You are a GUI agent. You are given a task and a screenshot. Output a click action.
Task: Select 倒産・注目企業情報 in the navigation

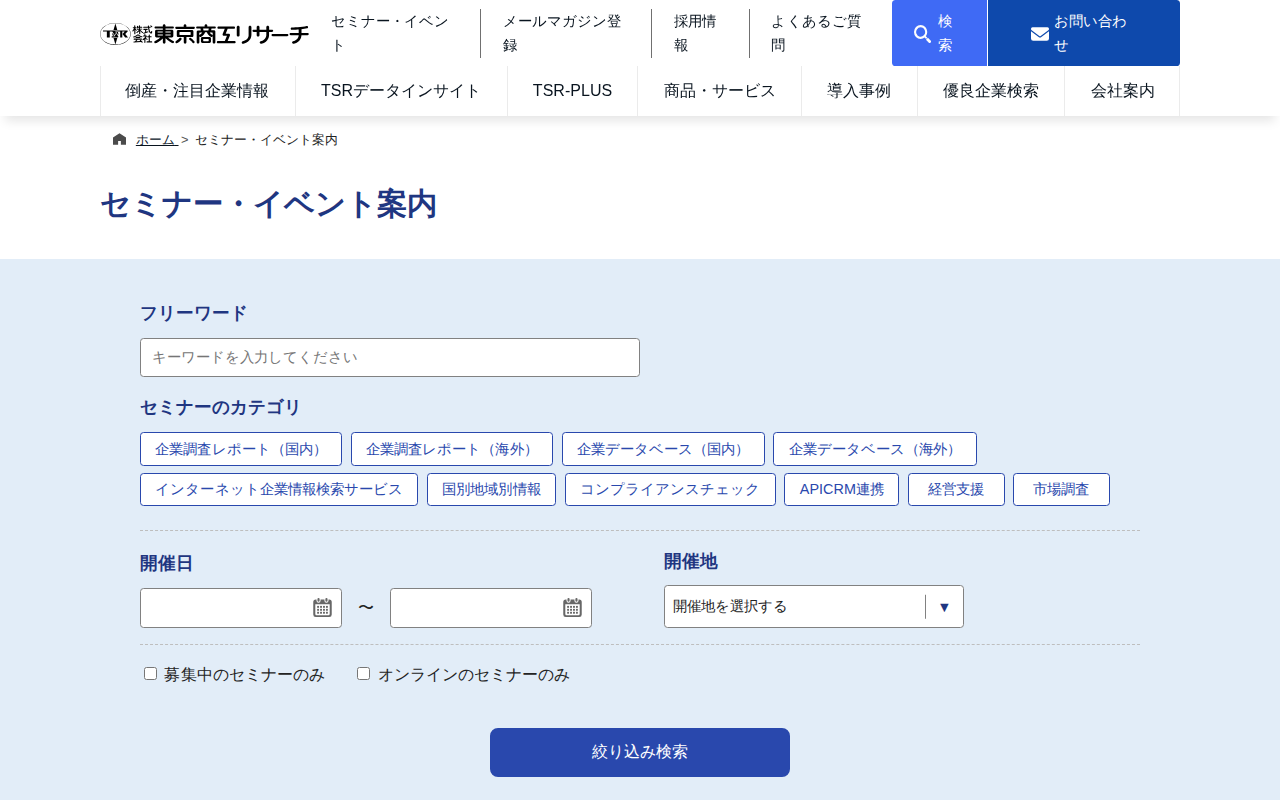pyautogui.click(x=197, y=90)
